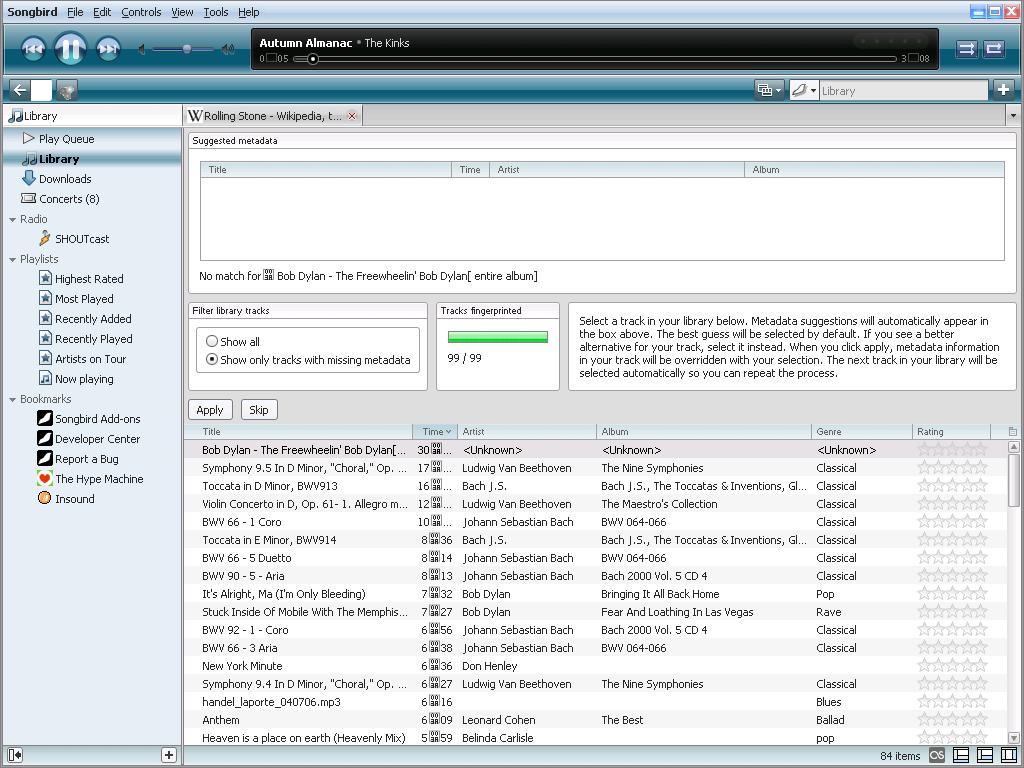
Task: Sort tracks by Genre column header
Action: [861, 431]
